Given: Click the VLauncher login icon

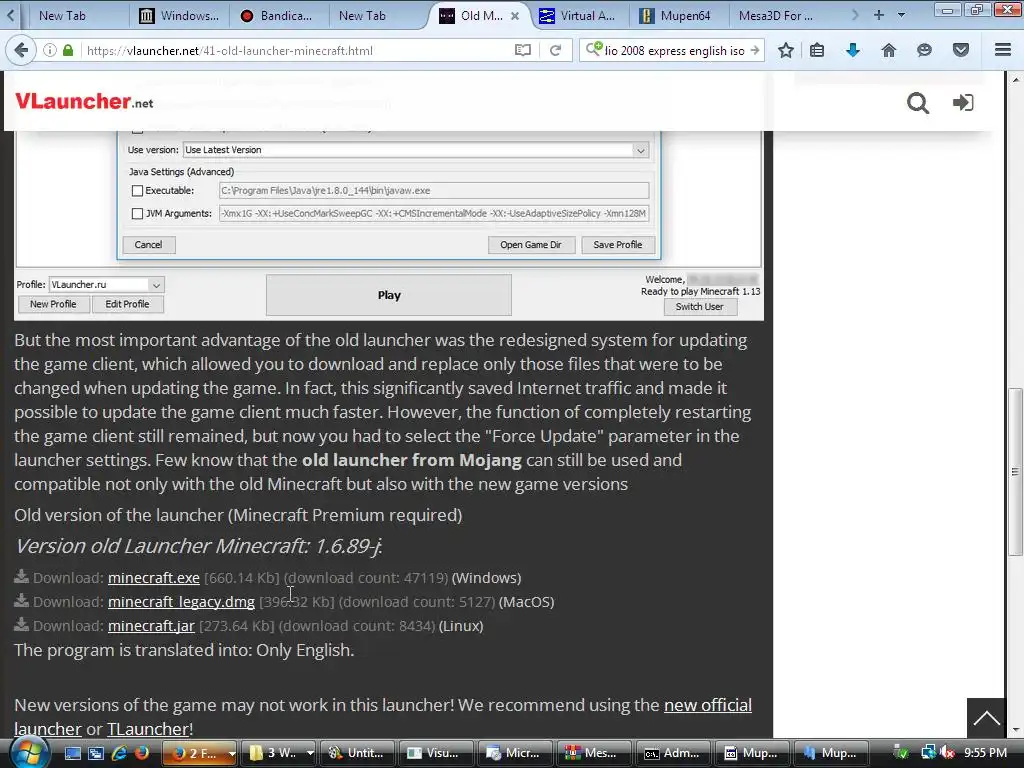Looking at the screenshot, I should (963, 103).
